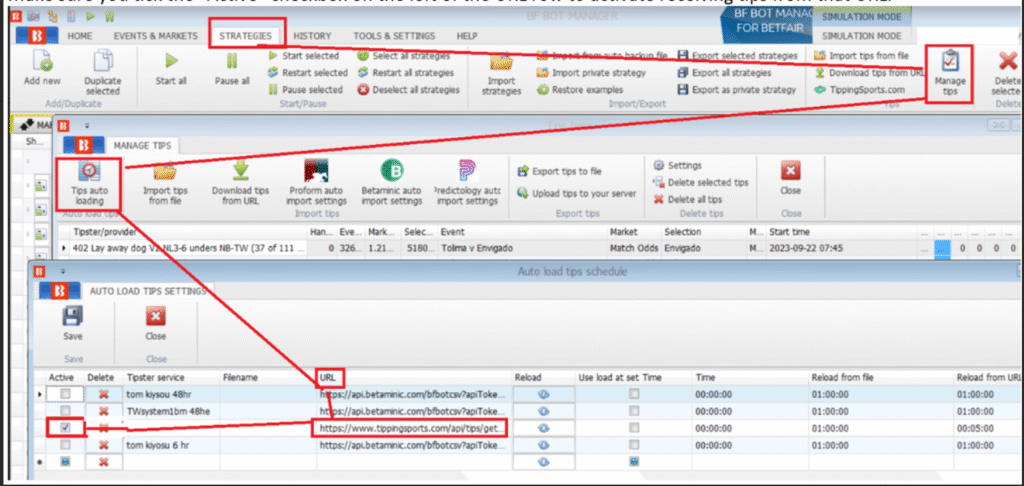Open Settings in Manage Tips ribbon

click(x=677, y=165)
